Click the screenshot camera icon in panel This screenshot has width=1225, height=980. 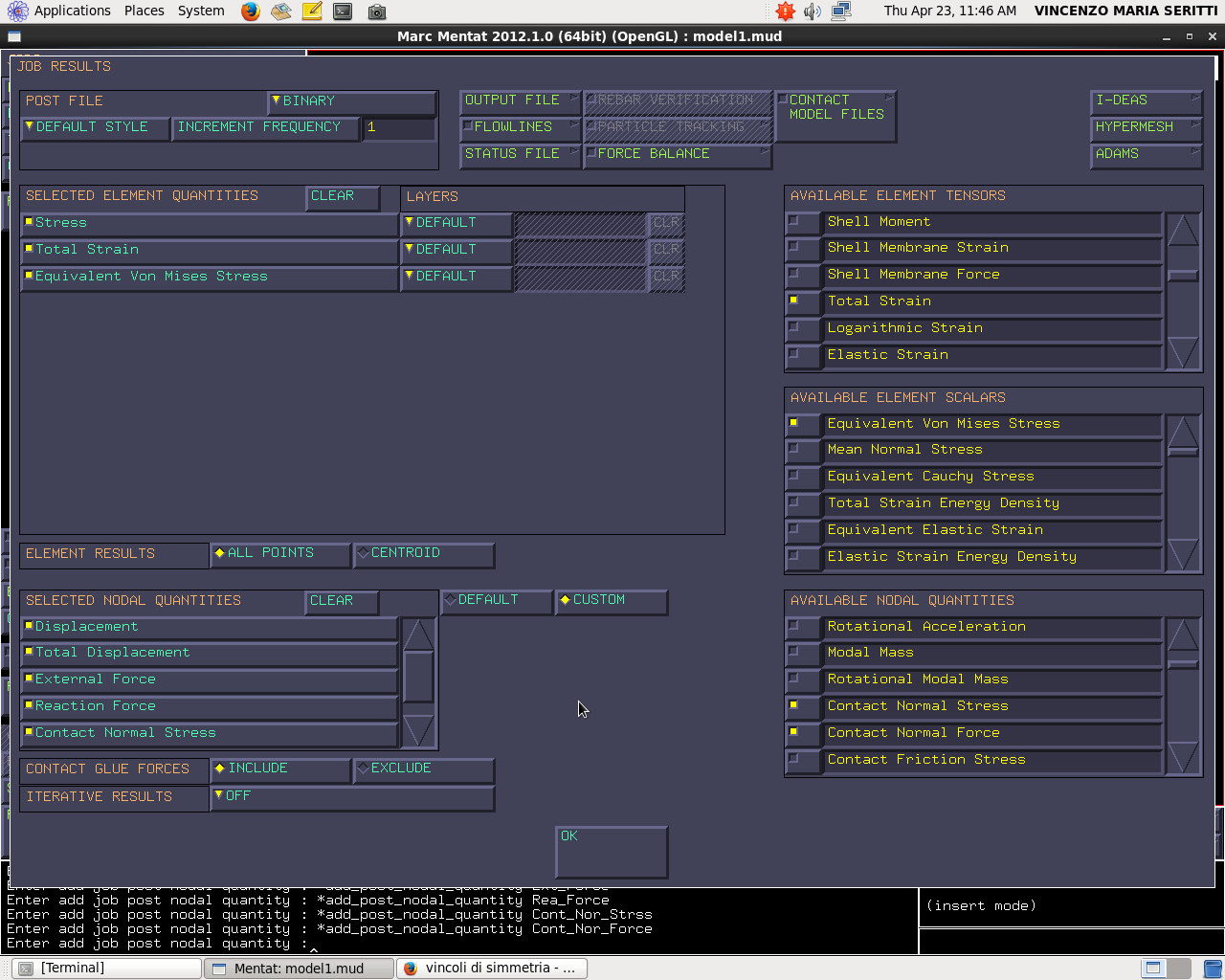(377, 11)
